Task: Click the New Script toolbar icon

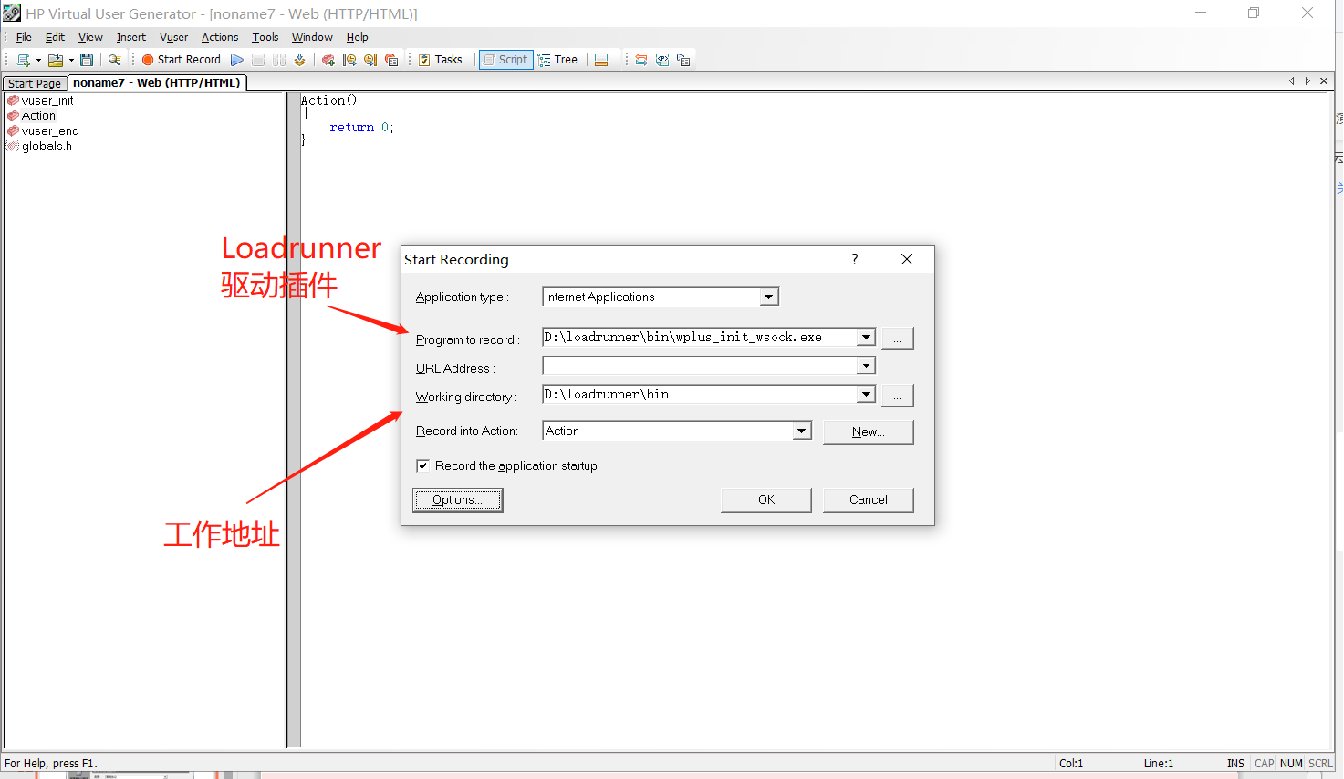Action: click(23, 60)
